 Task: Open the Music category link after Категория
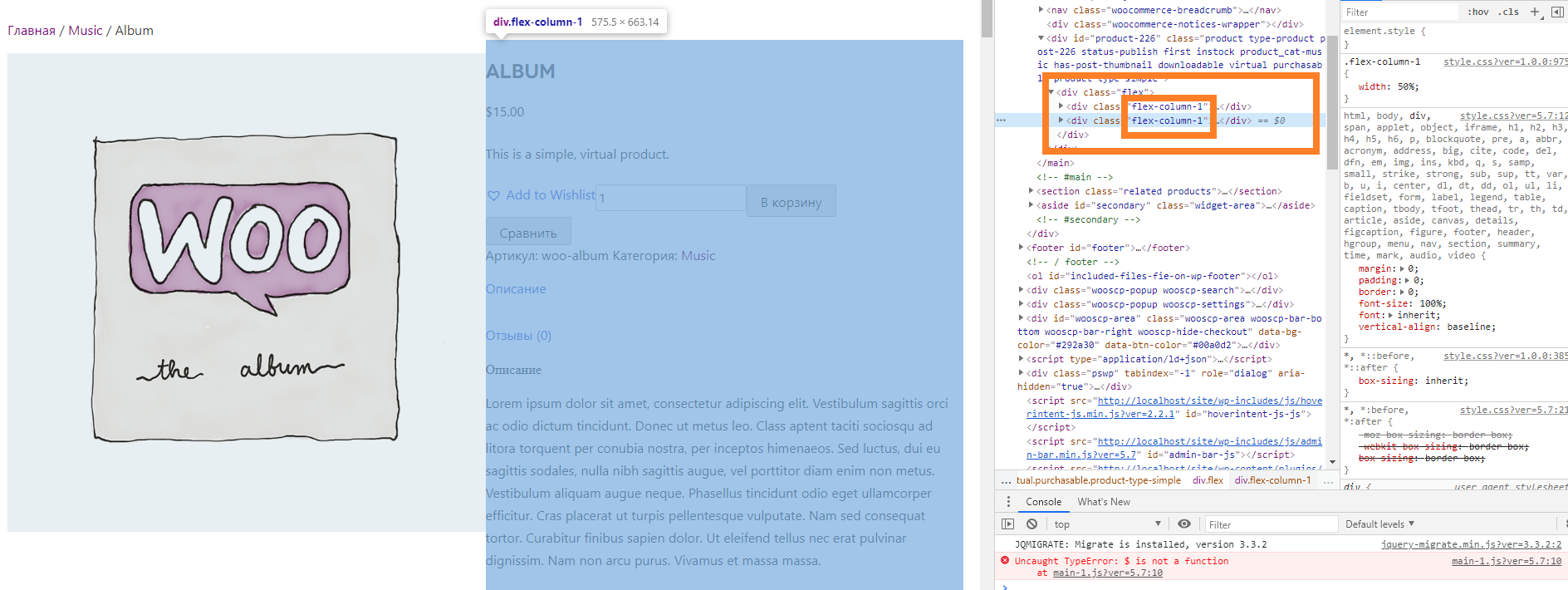[x=698, y=256]
